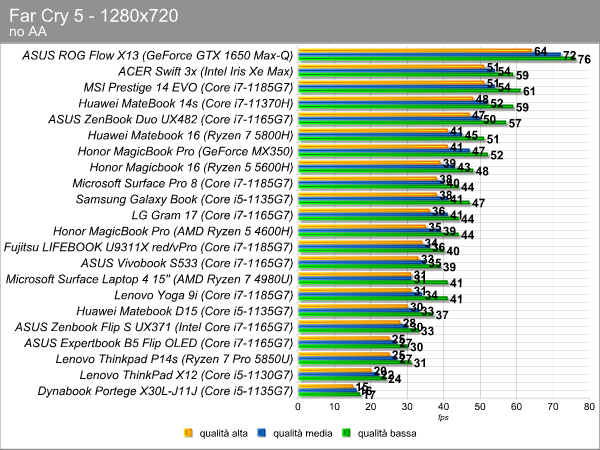Click the value 61 on MSI Prestige bar
Screen dimensions: 600x450
(x=529, y=91)
